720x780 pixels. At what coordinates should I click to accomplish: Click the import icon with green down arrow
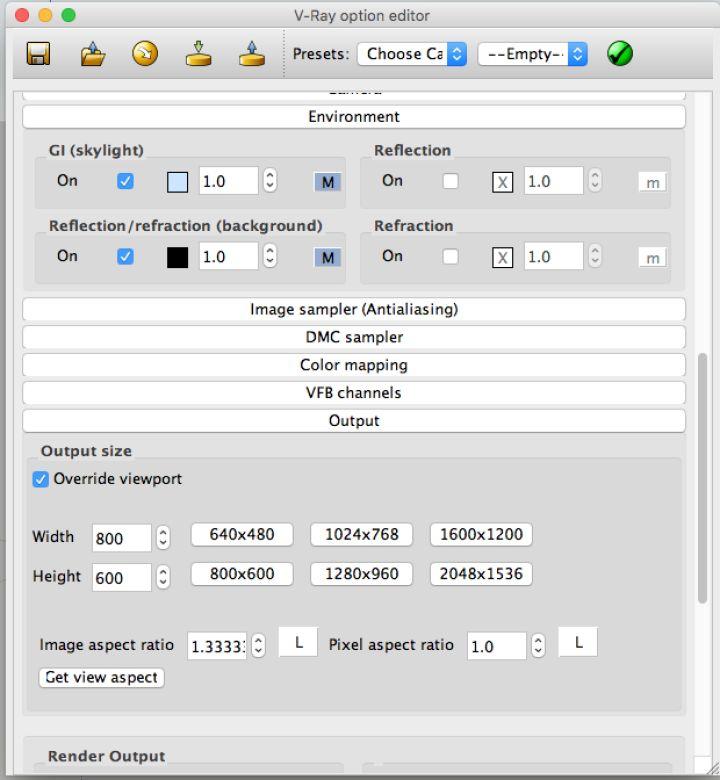tap(199, 54)
